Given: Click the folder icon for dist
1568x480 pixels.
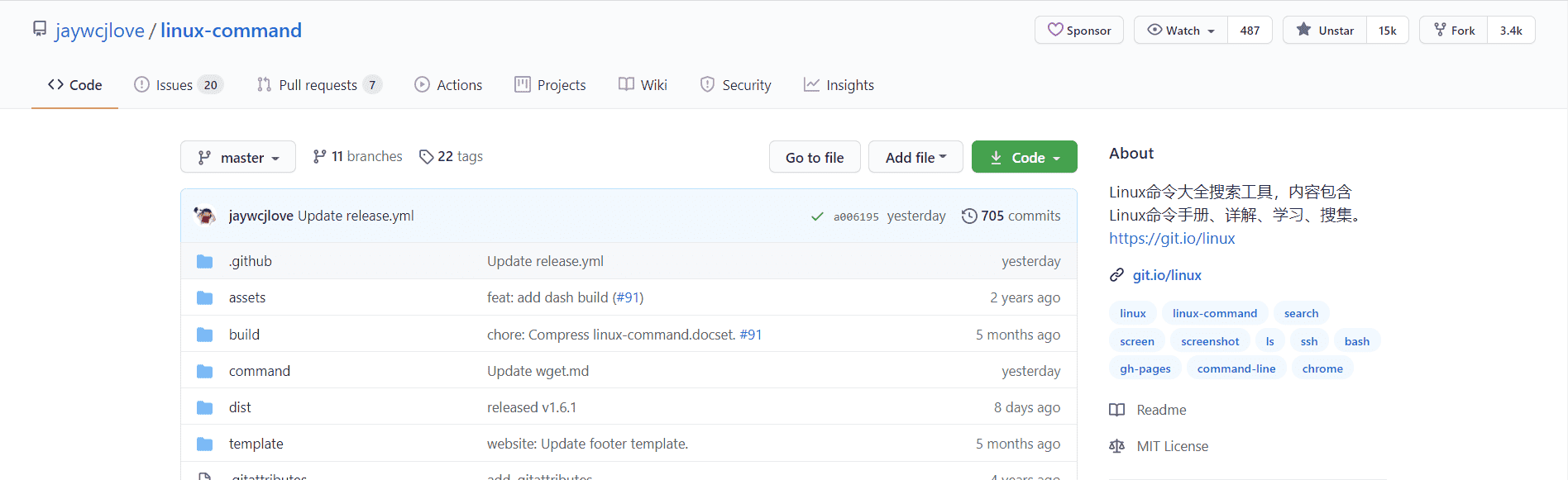Looking at the screenshot, I should pos(205,407).
